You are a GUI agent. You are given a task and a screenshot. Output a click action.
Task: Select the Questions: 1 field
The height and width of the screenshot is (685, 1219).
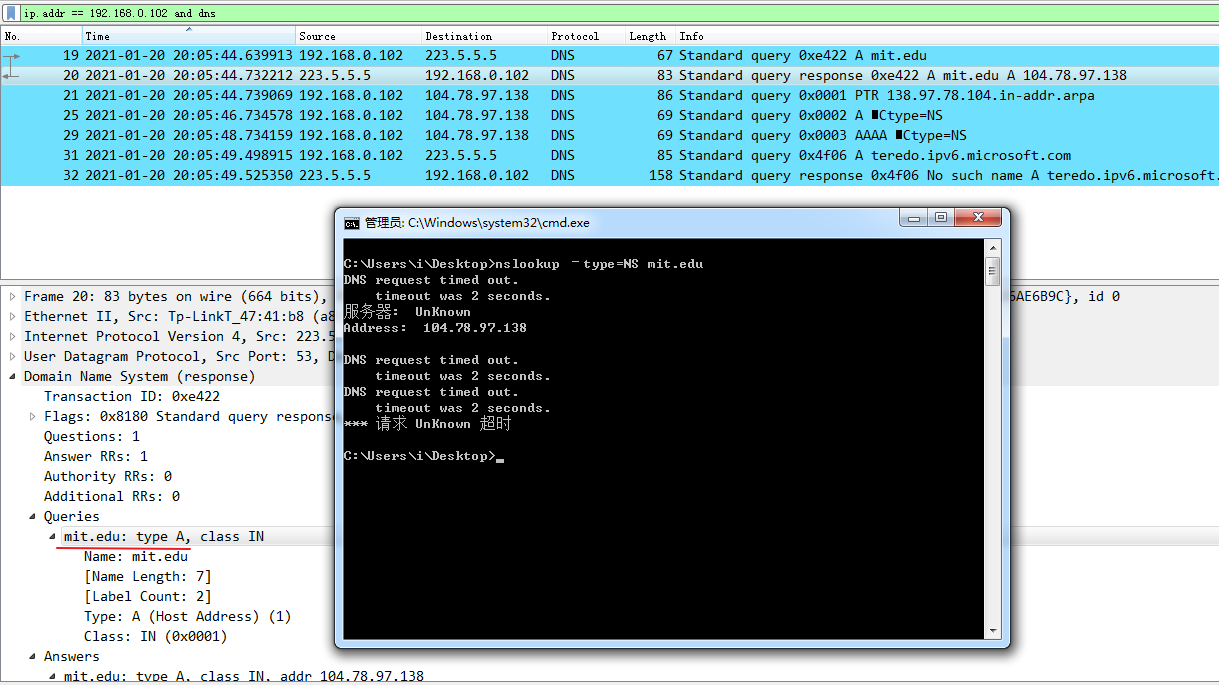pyautogui.click(x=92, y=436)
